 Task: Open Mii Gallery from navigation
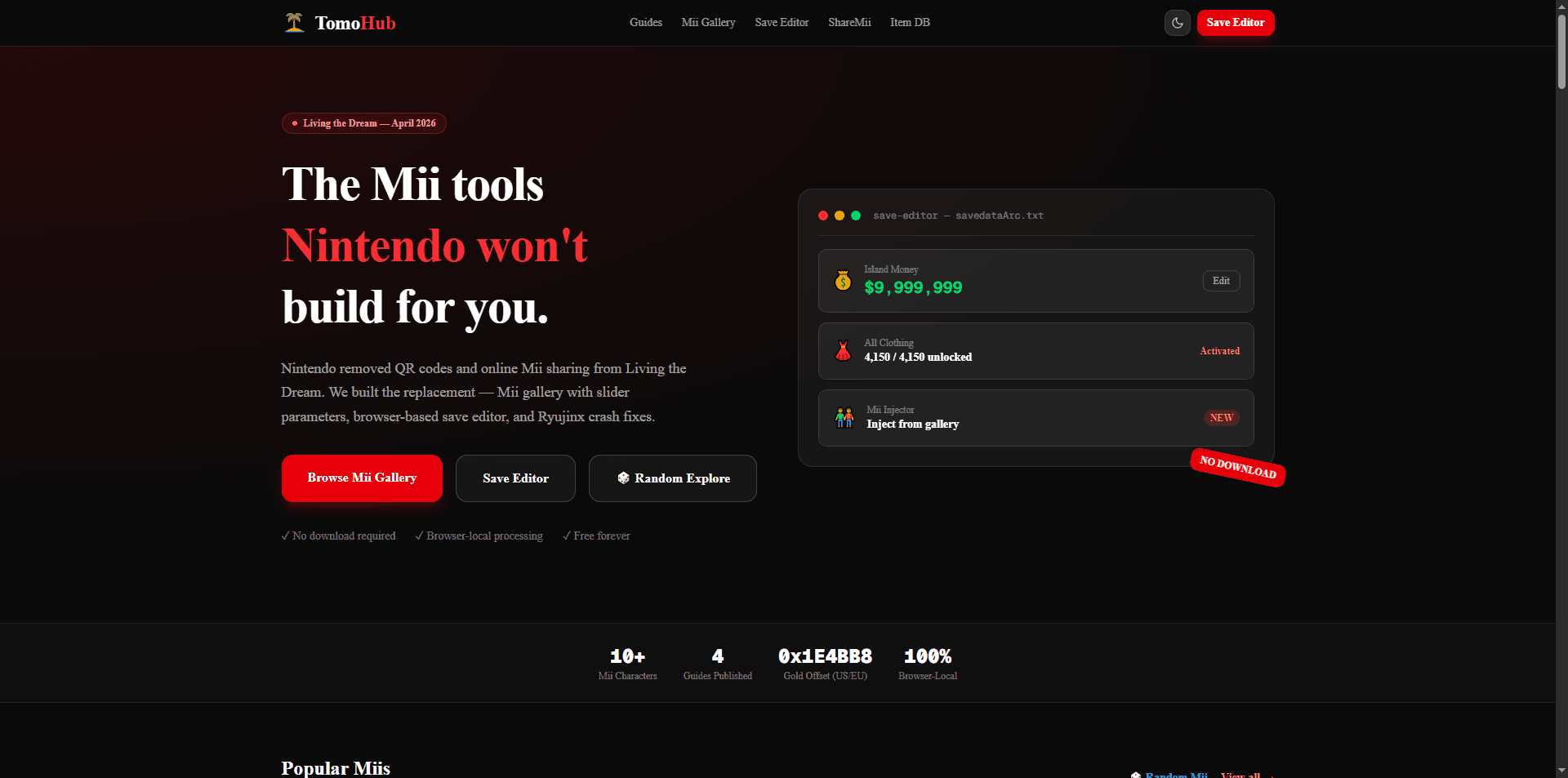click(708, 23)
